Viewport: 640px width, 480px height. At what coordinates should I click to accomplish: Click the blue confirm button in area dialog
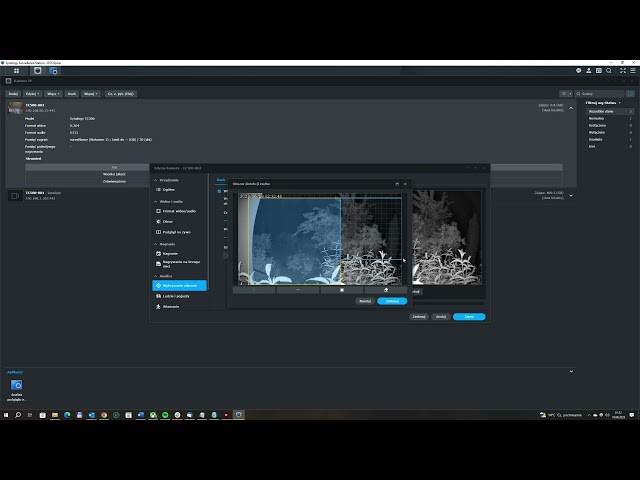click(392, 301)
